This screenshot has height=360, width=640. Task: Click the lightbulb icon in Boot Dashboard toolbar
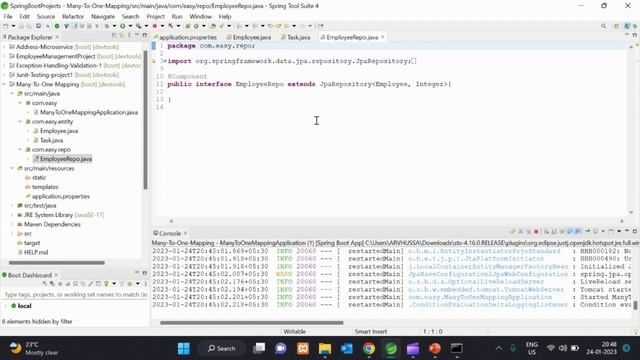tap(106, 284)
